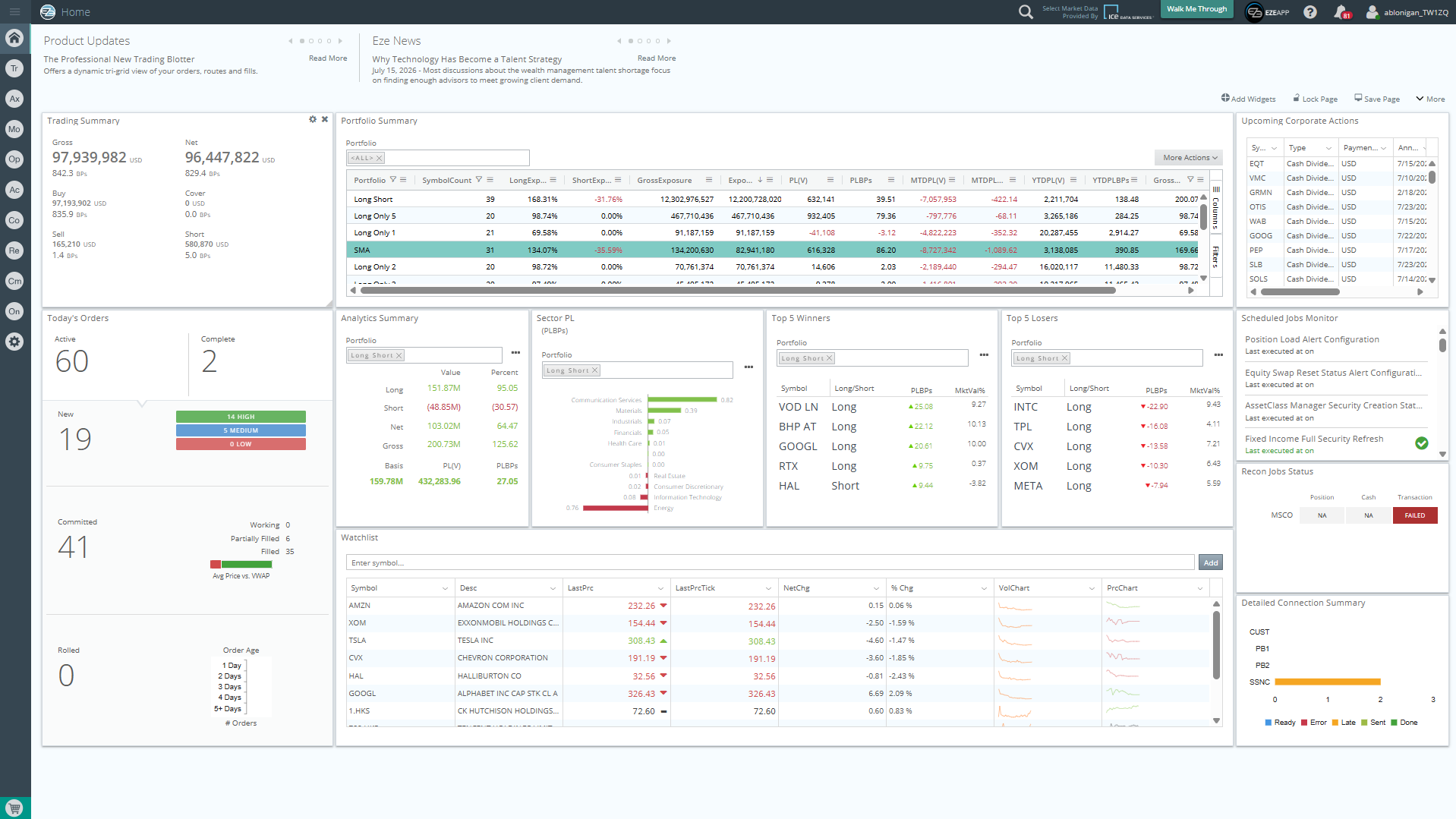Open the Desc column dropdown in Watchlist
1456x819 pixels.
(x=553, y=588)
